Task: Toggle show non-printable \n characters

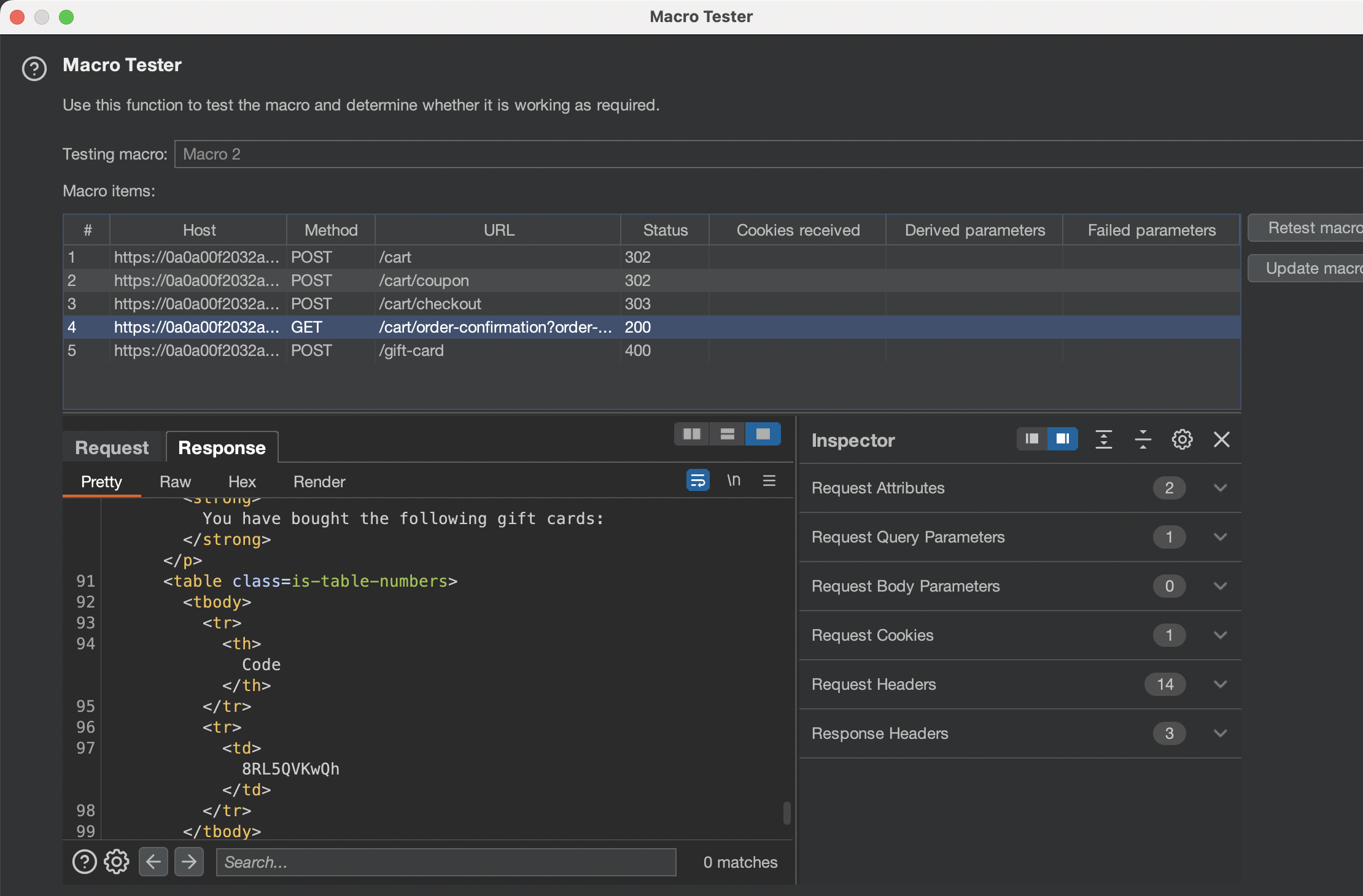Action: click(x=734, y=481)
